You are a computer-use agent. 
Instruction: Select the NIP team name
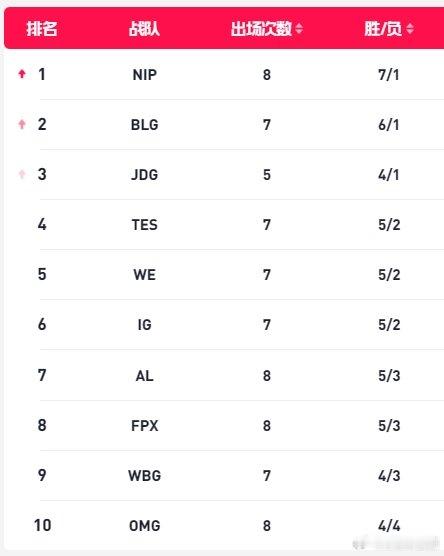[x=145, y=75]
